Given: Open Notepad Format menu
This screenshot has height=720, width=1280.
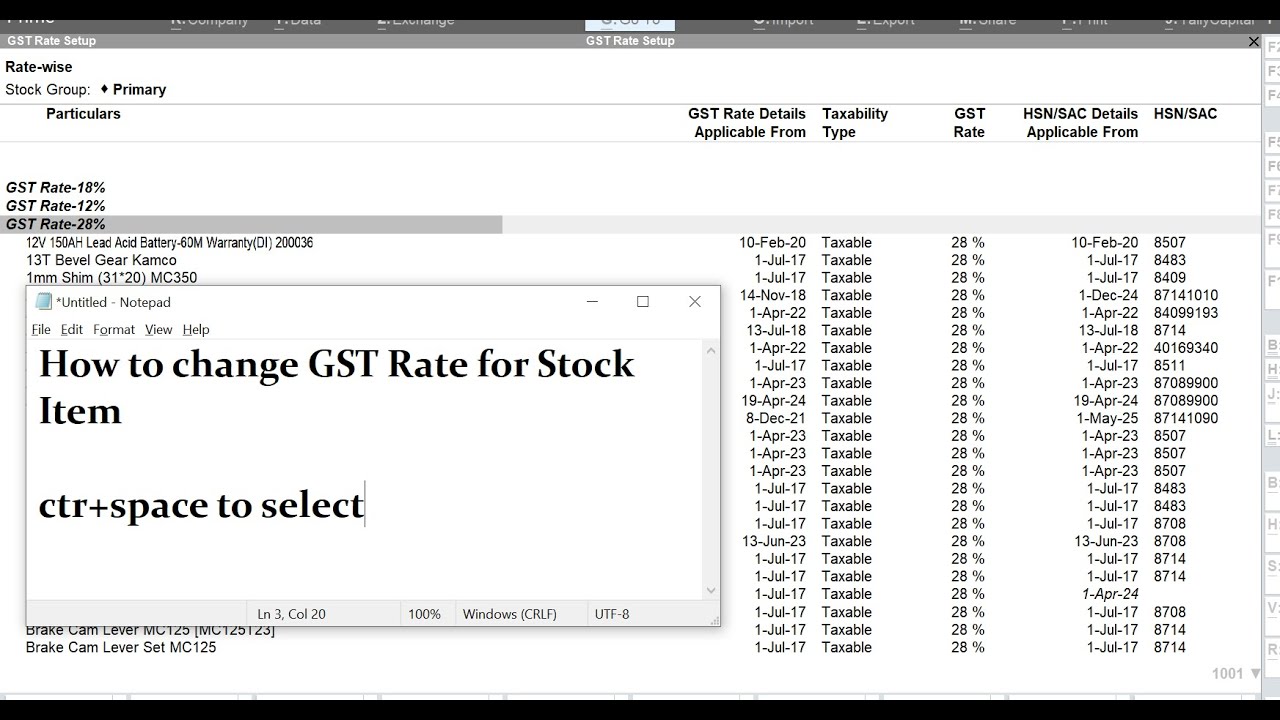Looking at the screenshot, I should (x=114, y=329).
